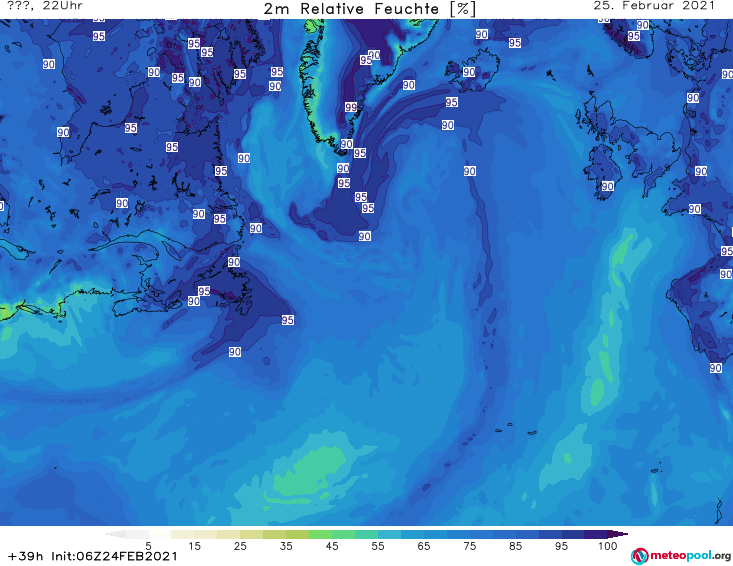Click the '65' colorbar tick label

click(424, 546)
